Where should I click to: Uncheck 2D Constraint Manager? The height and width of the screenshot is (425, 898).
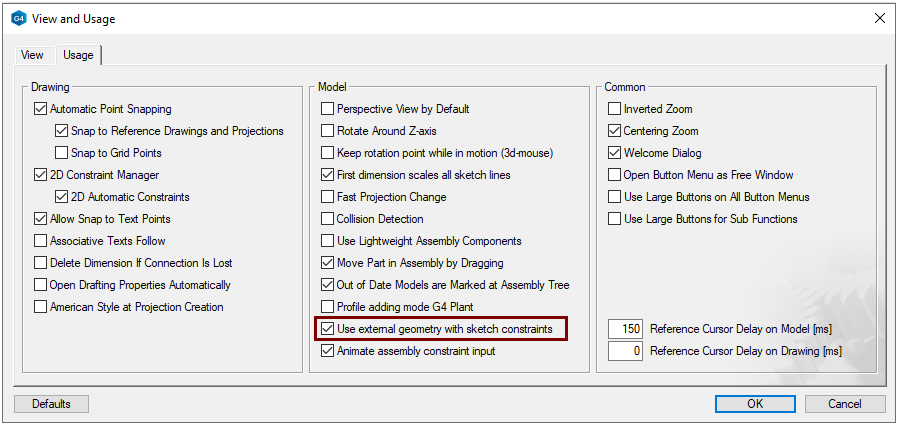coord(41,175)
